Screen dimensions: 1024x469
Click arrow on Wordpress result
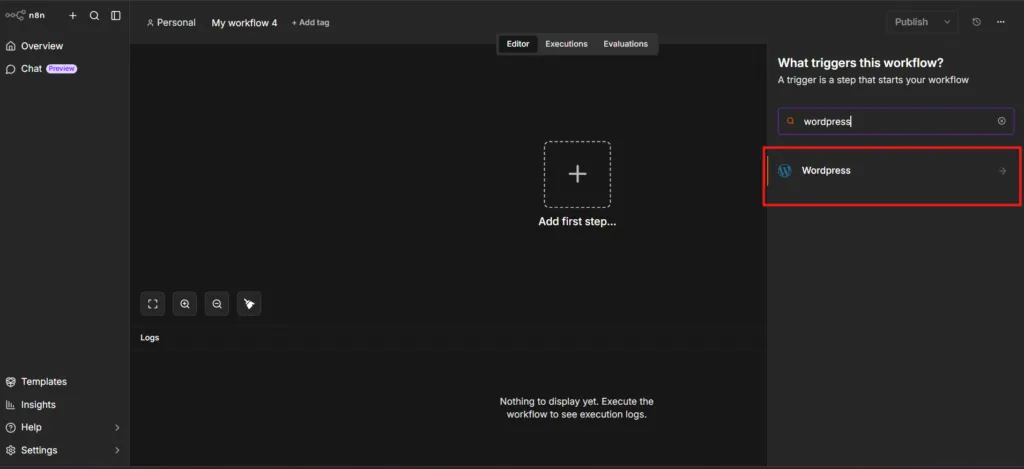(x=1002, y=171)
